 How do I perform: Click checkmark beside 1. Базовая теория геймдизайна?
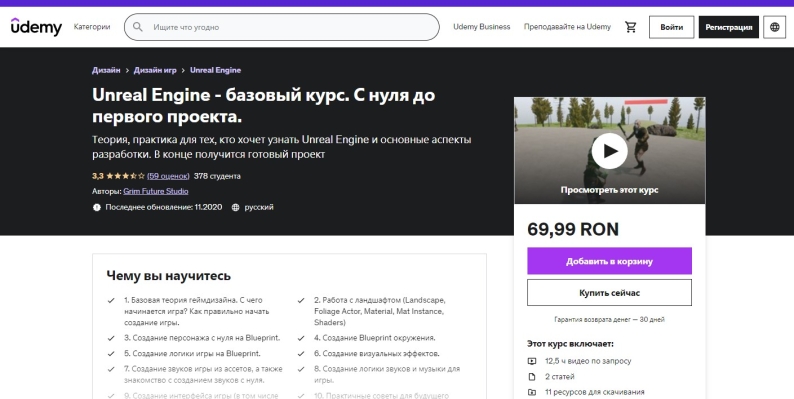[x=111, y=300]
